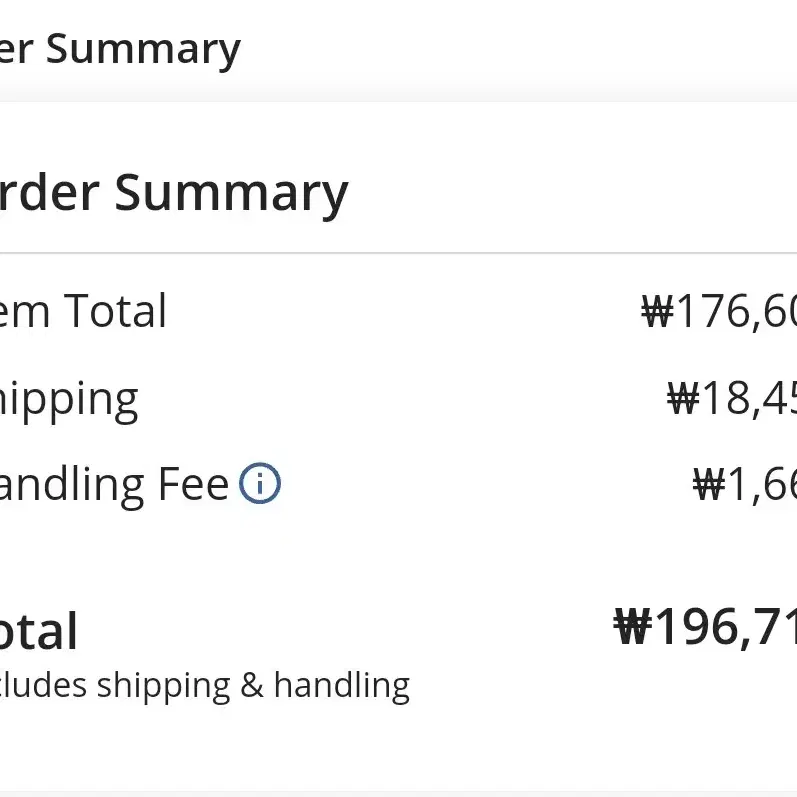Click the Won symbol in the bold total

tap(633, 626)
